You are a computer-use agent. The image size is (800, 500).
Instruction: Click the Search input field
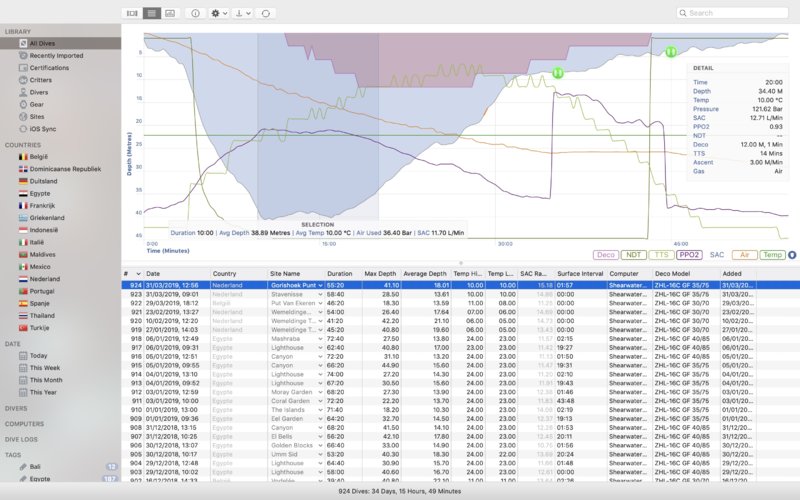pyautogui.click(x=735, y=13)
